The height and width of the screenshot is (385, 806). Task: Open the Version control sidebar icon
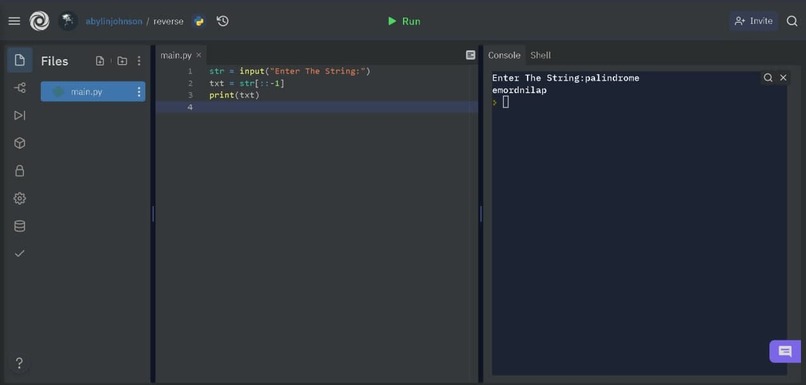[20, 88]
